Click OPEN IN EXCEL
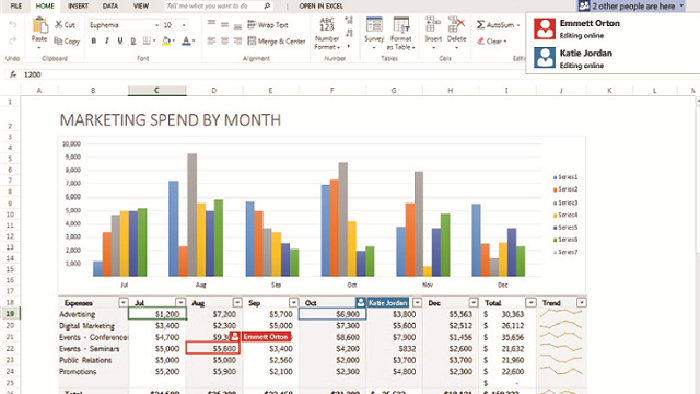 coord(321,6)
